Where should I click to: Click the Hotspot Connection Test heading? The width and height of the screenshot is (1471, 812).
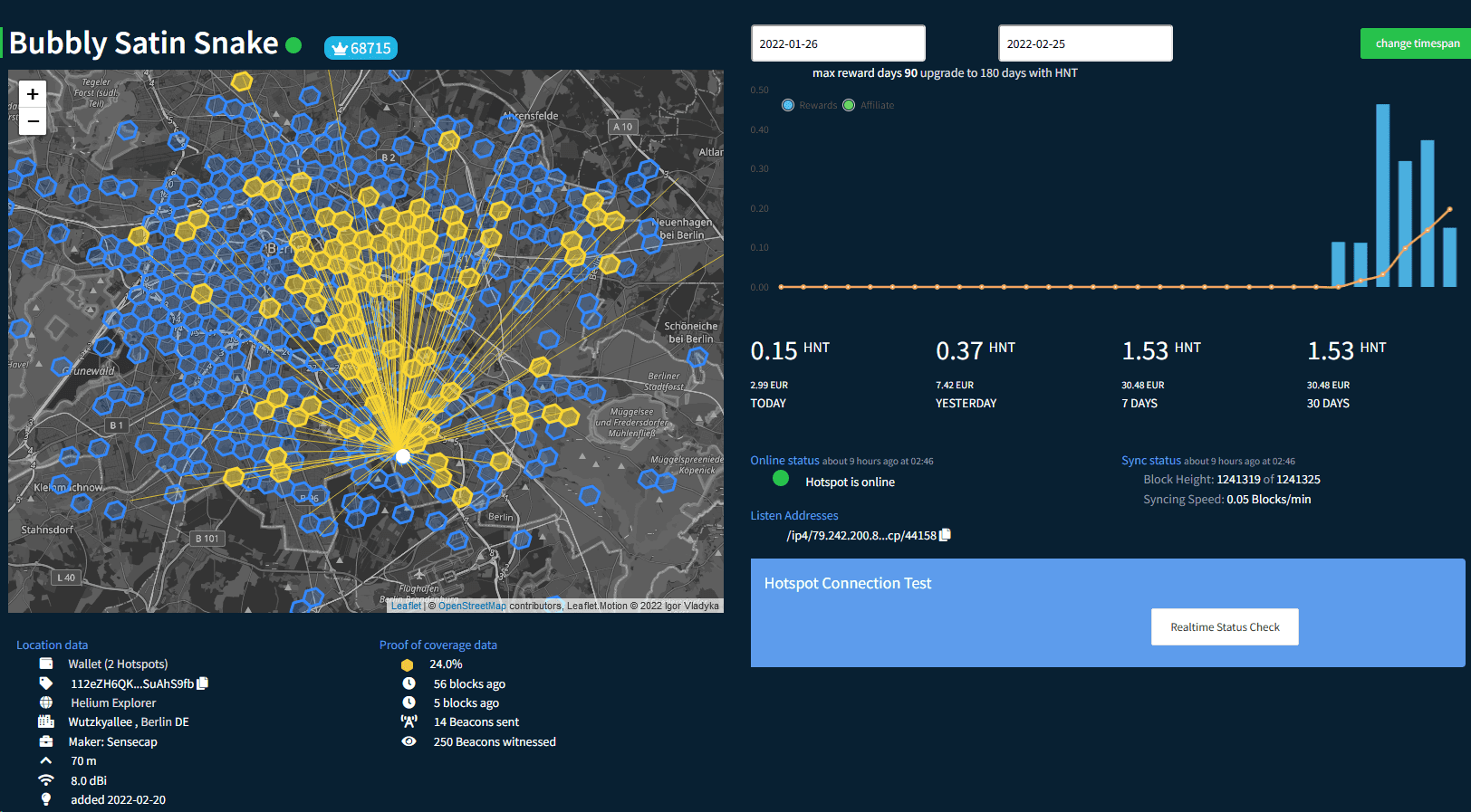pos(848,583)
